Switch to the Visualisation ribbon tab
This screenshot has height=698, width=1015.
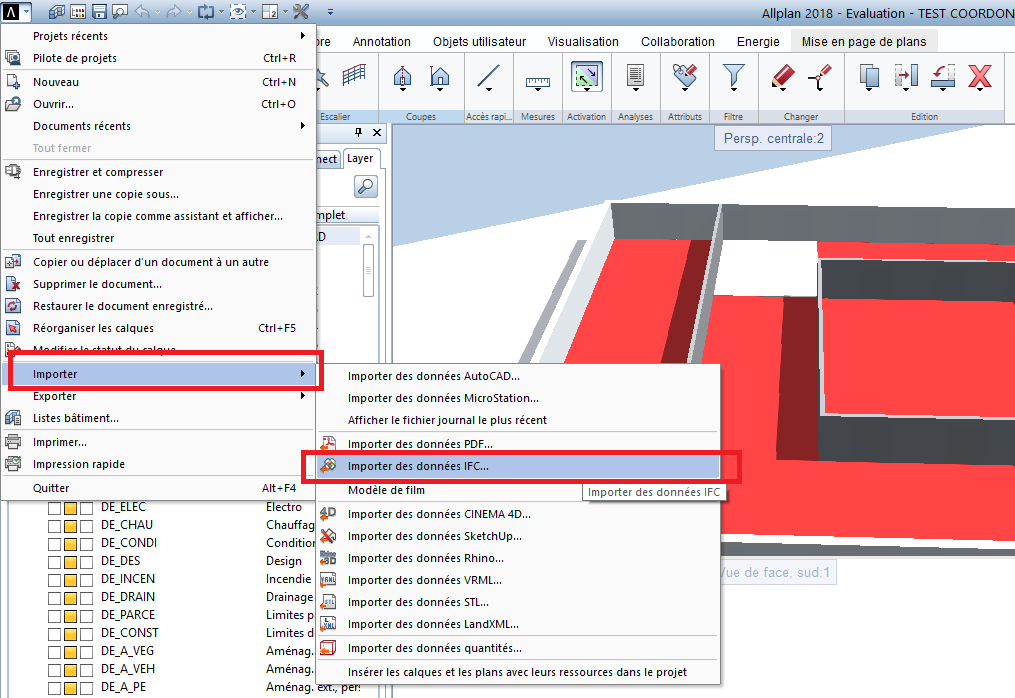click(583, 41)
